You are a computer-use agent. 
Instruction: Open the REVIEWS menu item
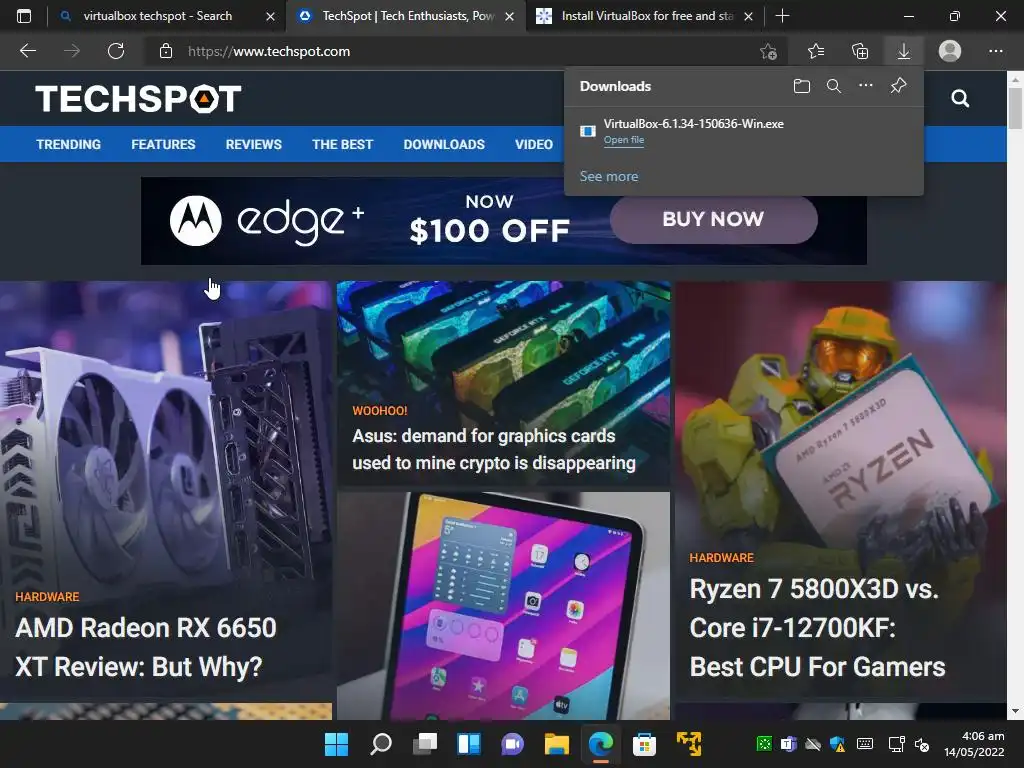[x=254, y=144]
